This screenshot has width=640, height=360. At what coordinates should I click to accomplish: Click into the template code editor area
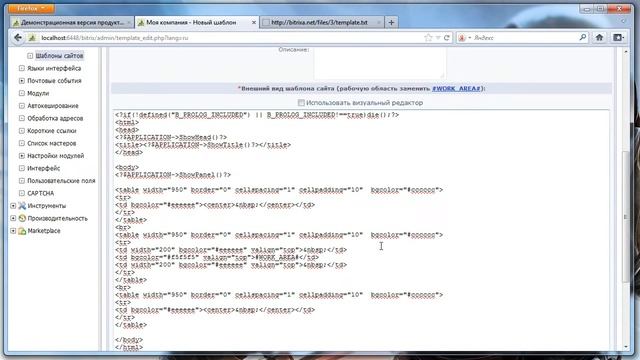pos(361,231)
